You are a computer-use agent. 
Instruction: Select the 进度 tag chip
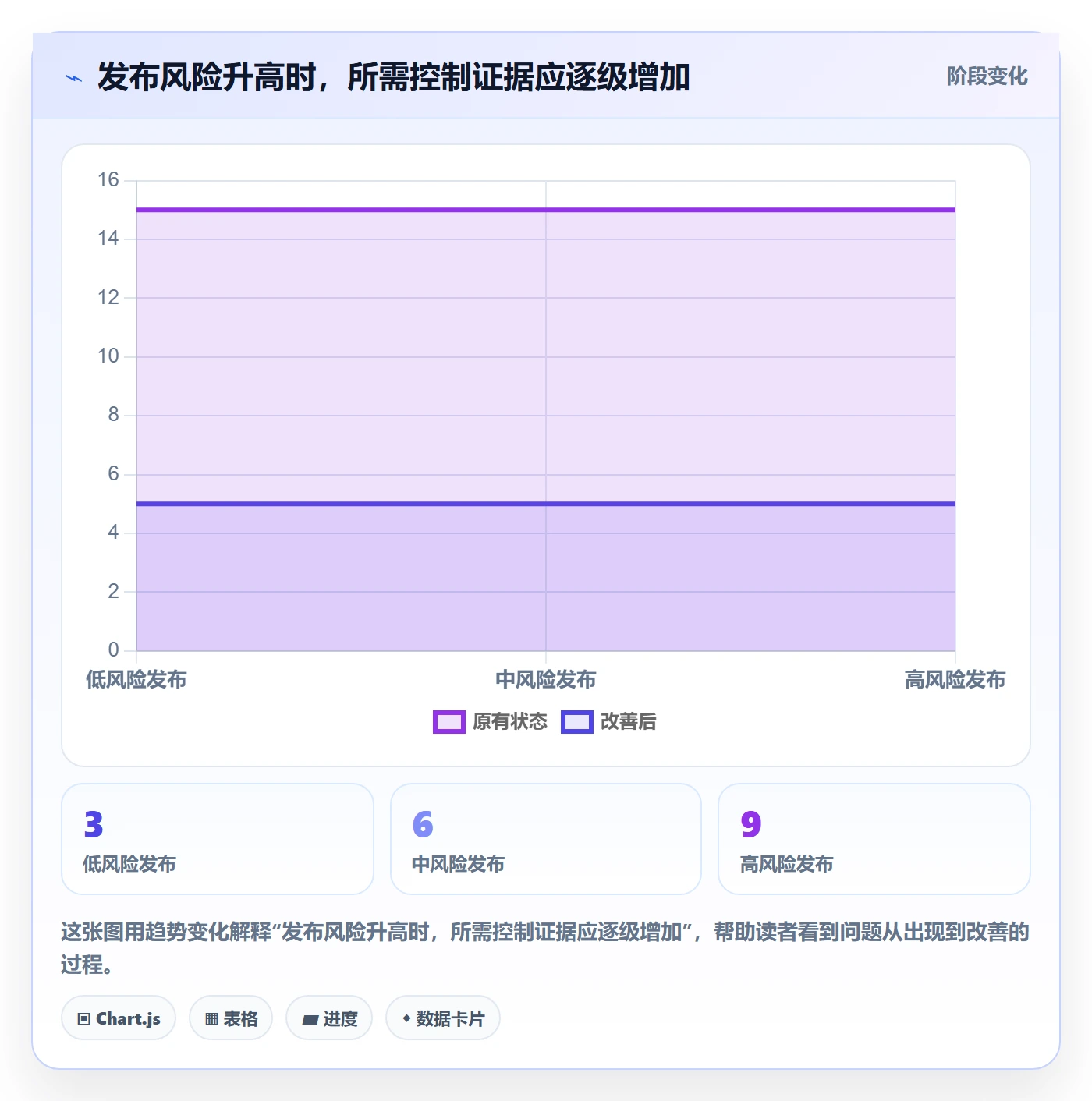point(329,1018)
